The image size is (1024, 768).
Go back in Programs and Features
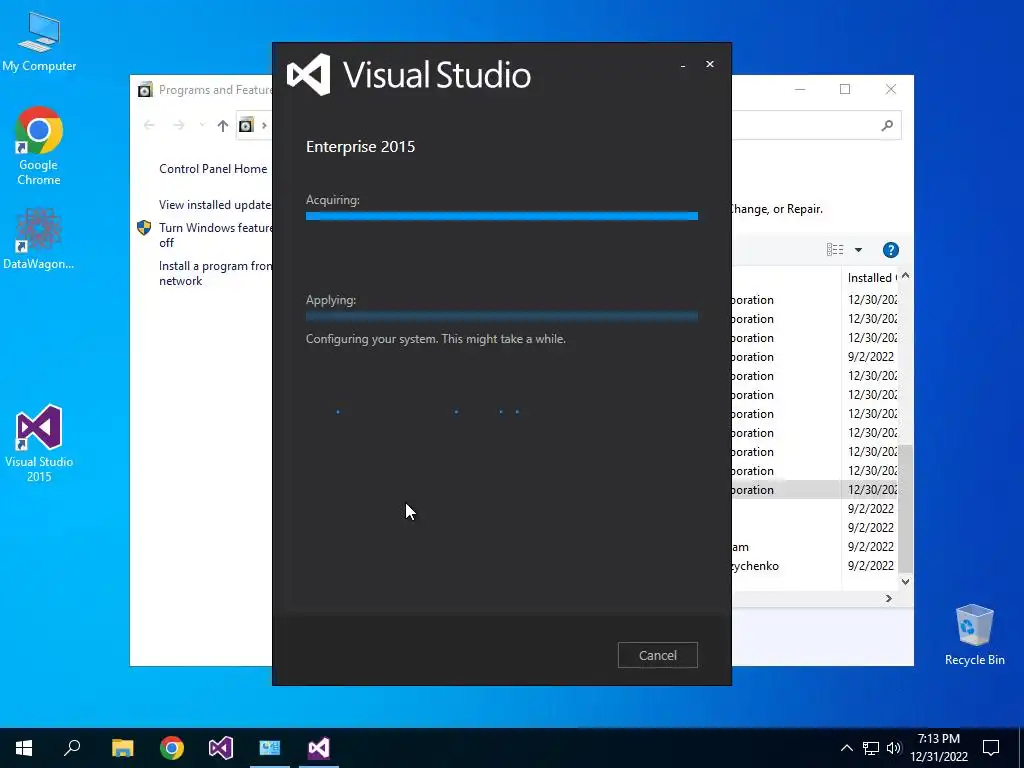[149, 125]
